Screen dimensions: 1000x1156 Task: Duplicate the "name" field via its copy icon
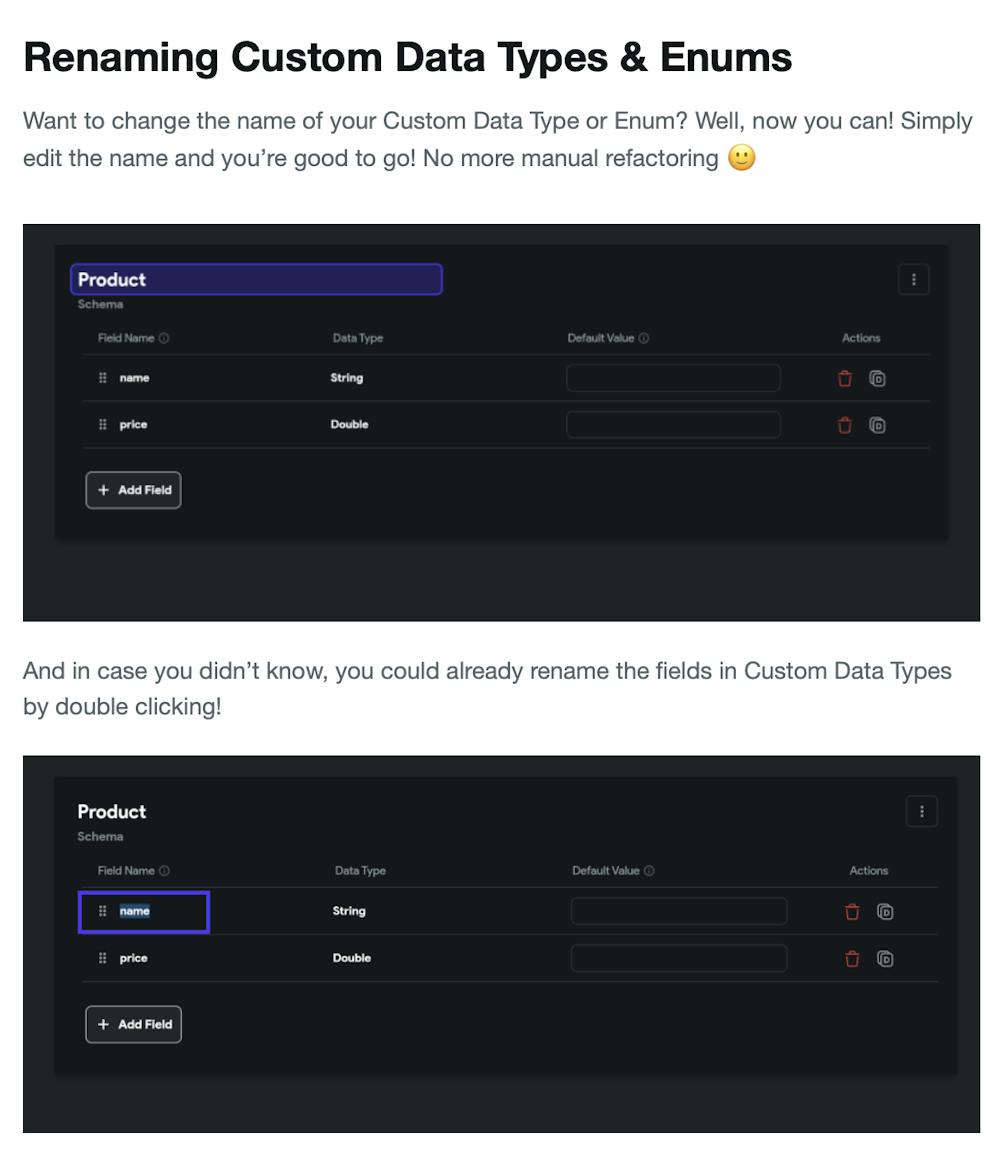click(x=877, y=378)
